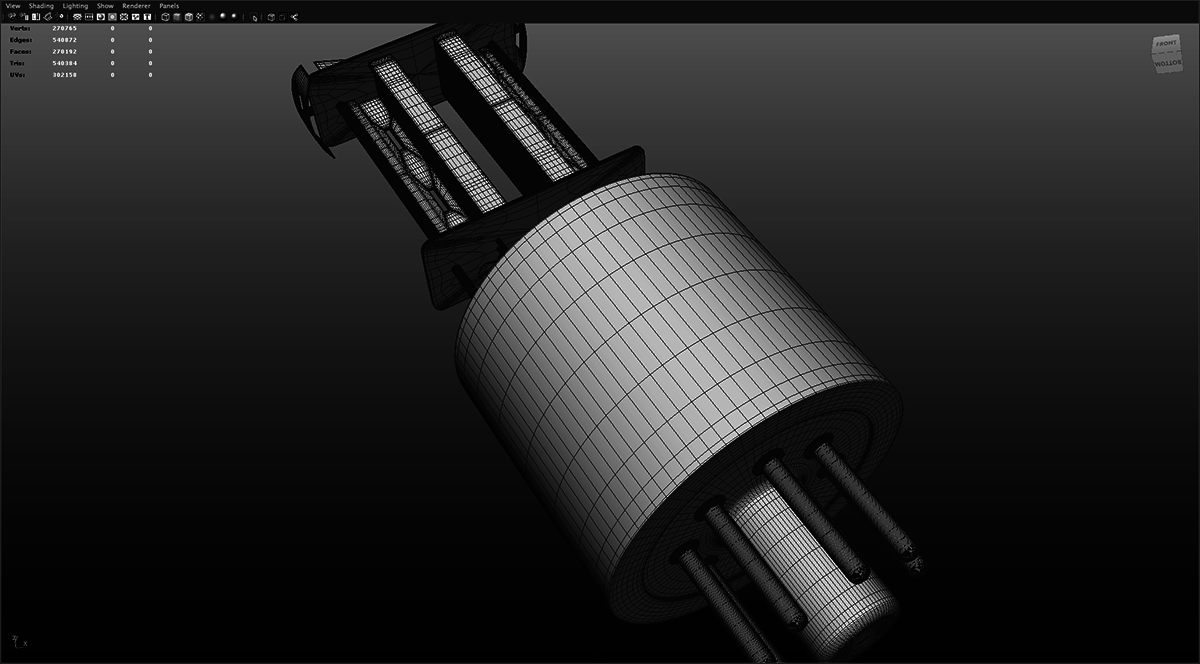Use all lights via toolbar icon
The image size is (1200, 664).
[199, 16]
